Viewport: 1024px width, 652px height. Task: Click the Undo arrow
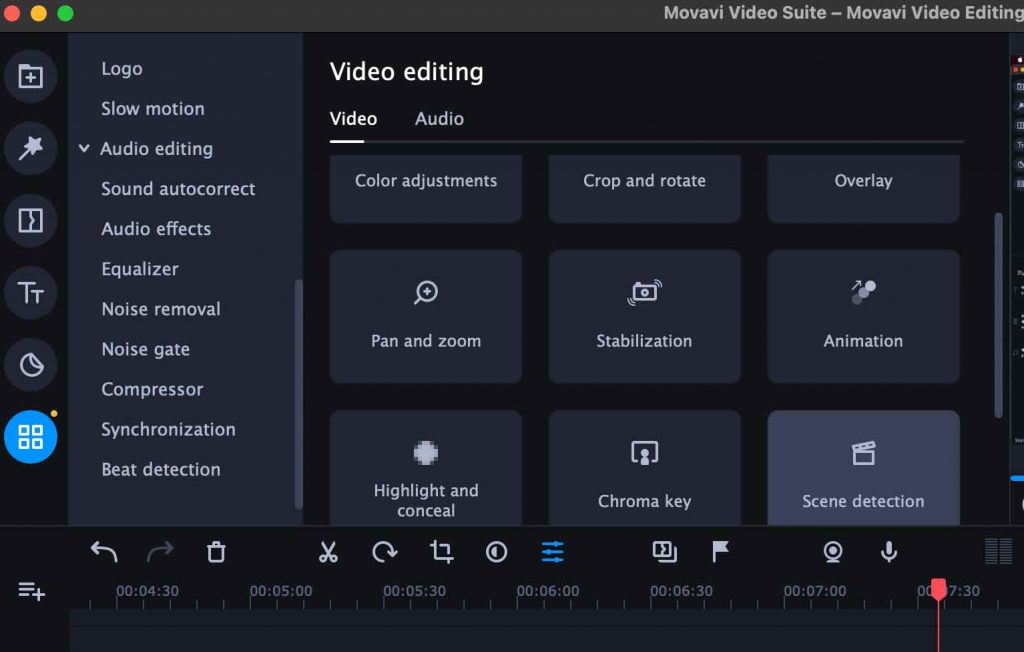point(103,550)
